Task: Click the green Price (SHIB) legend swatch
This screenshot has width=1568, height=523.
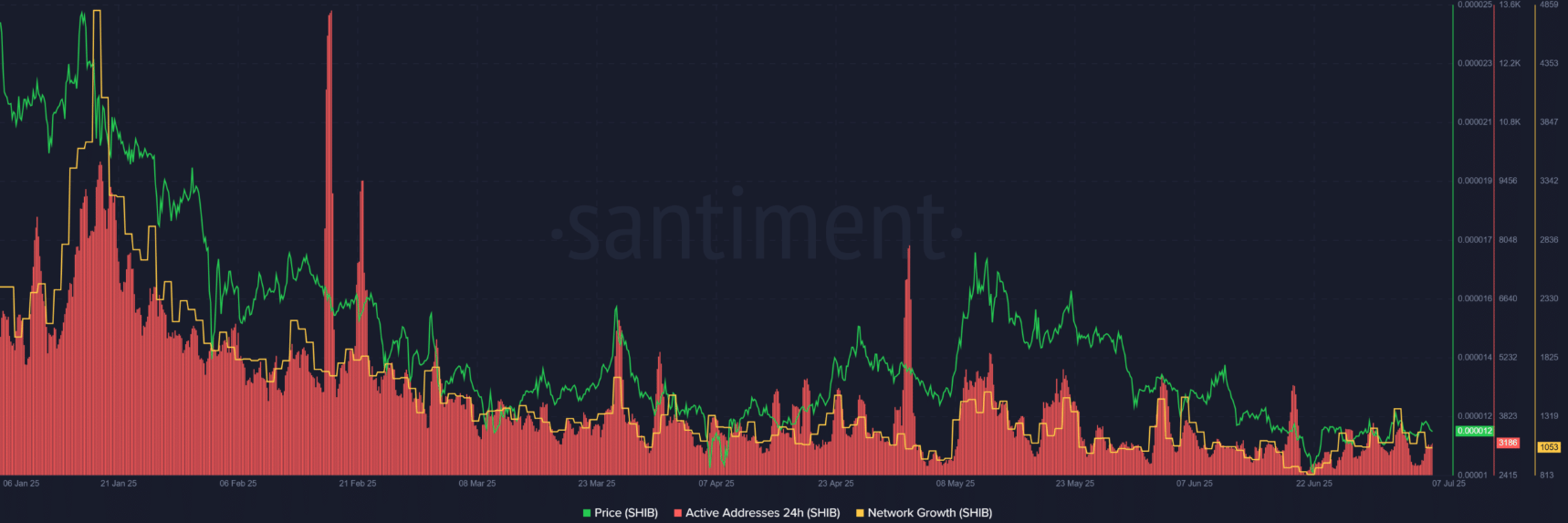Action: pyautogui.click(x=587, y=513)
